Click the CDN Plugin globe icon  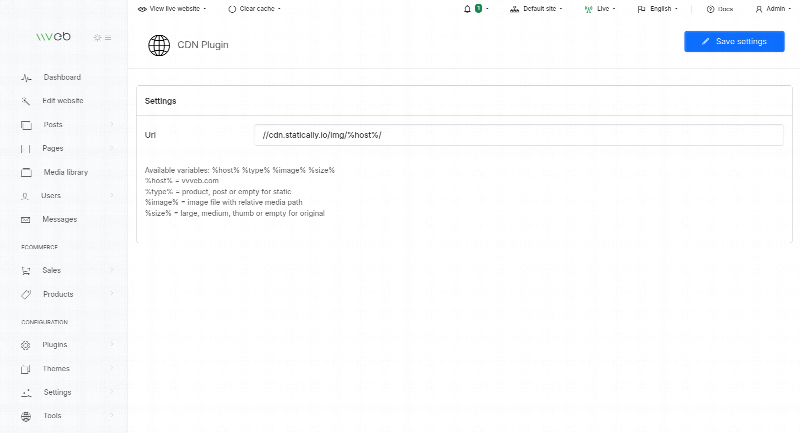coord(158,44)
